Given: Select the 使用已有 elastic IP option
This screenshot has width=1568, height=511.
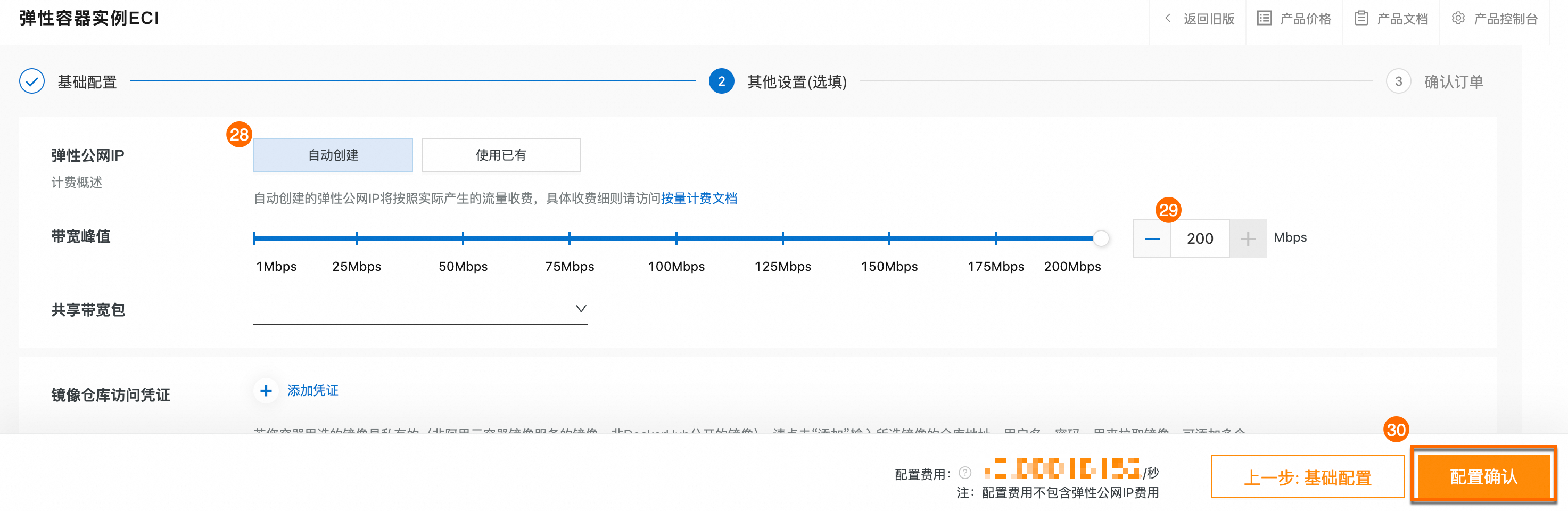Looking at the screenshot, I should 501,155.
